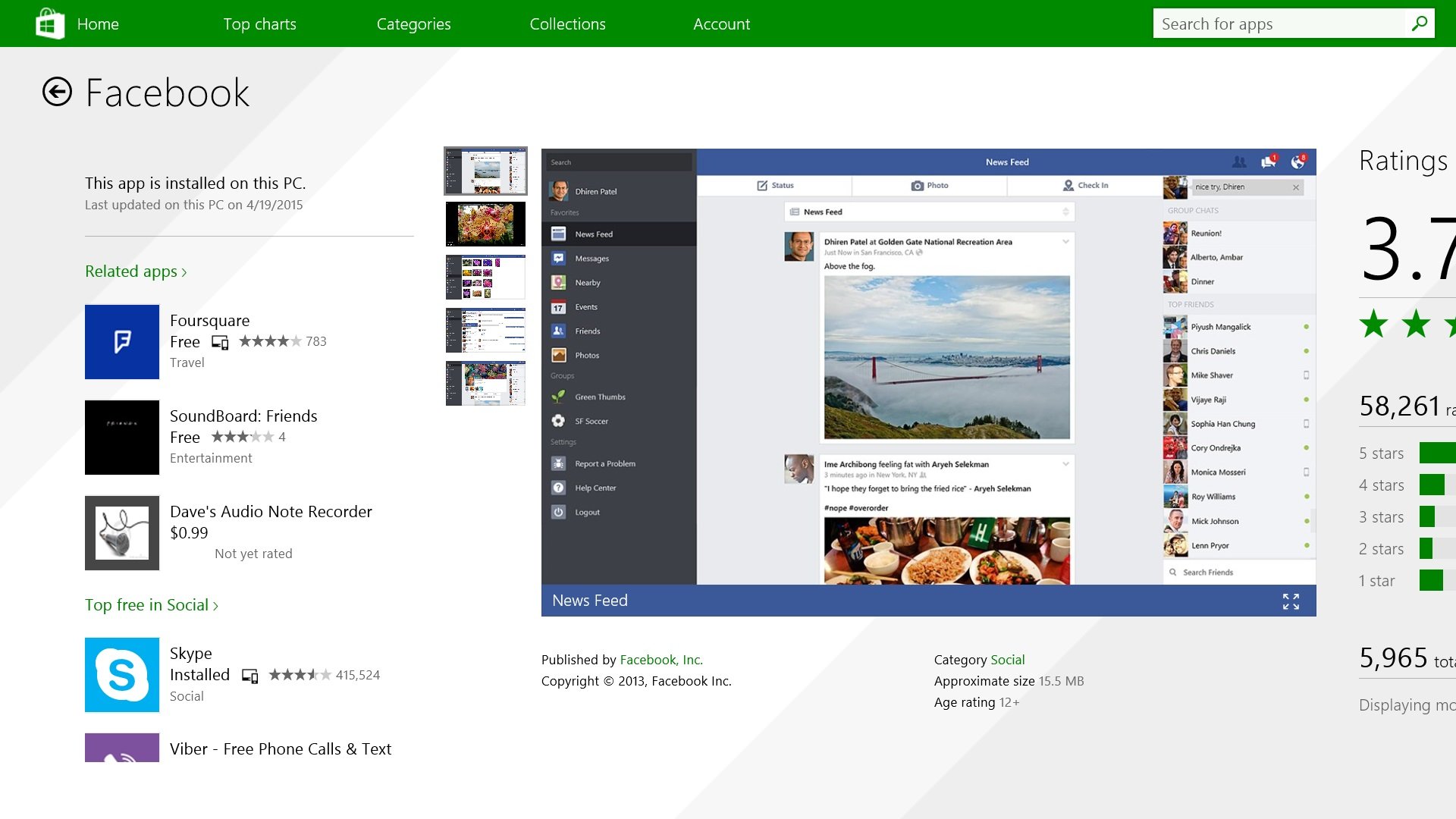This screenshot has width=1456, height=819.
Task: Open Viber - Free Phone Calls & Text
Action: click(x=281, y=749)
